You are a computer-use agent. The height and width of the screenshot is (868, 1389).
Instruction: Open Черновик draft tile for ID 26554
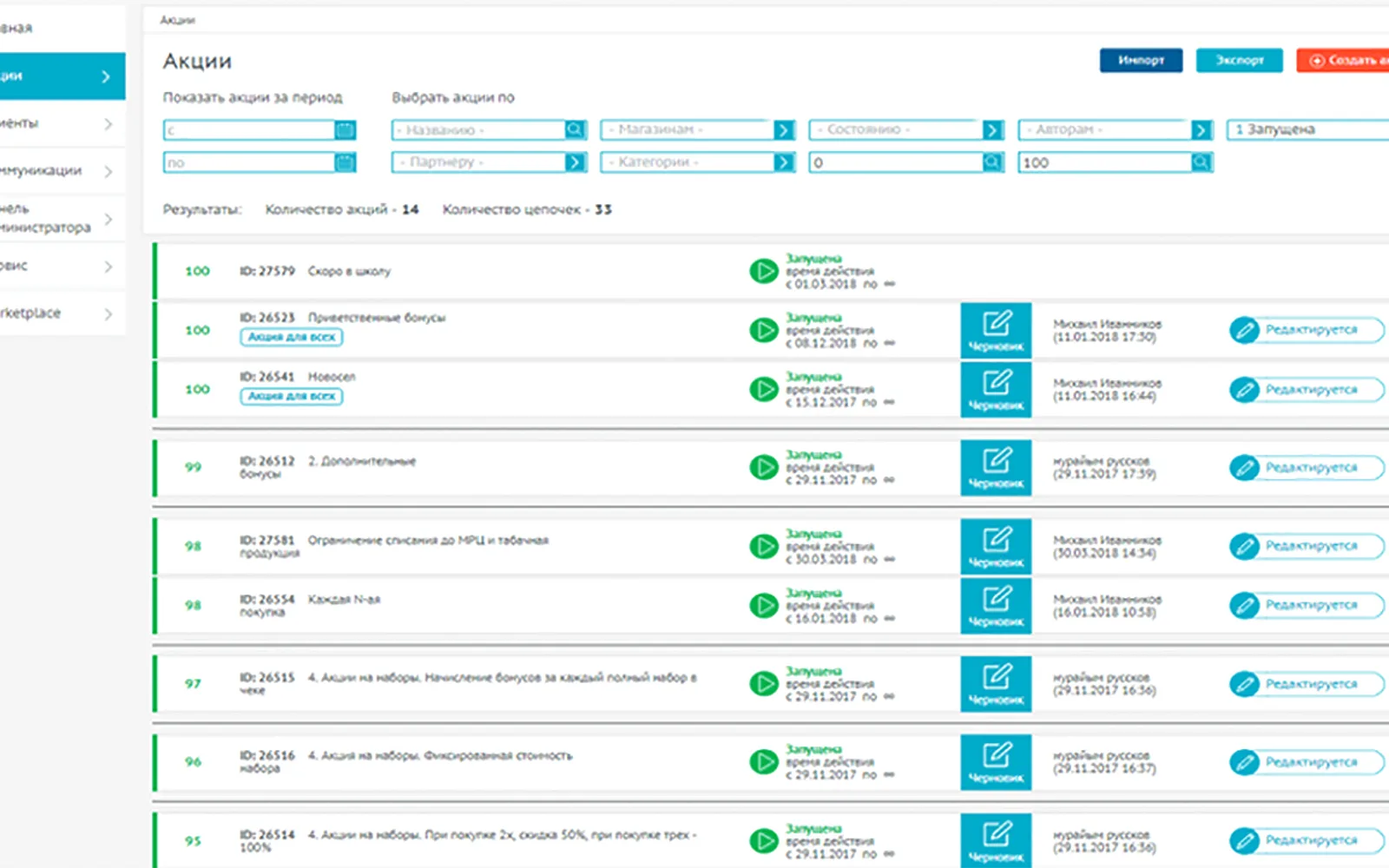pyautogui.click(x=996, y=606)
